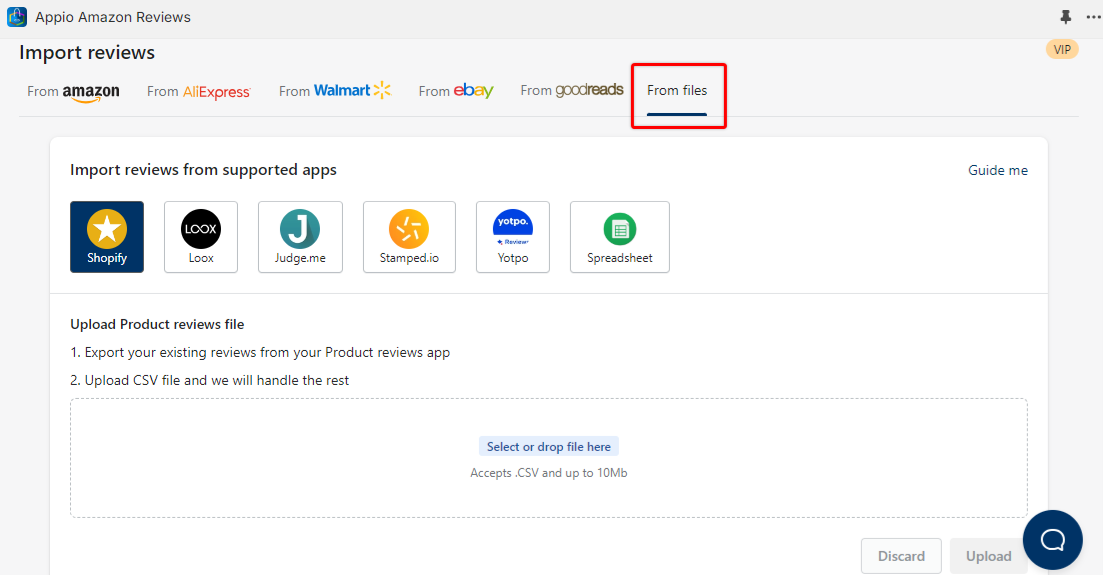Image resolution: width=1103 pixels, height=575 pixels.
Task: Select the Shopify import source icon
Action: tap(107, 237)
